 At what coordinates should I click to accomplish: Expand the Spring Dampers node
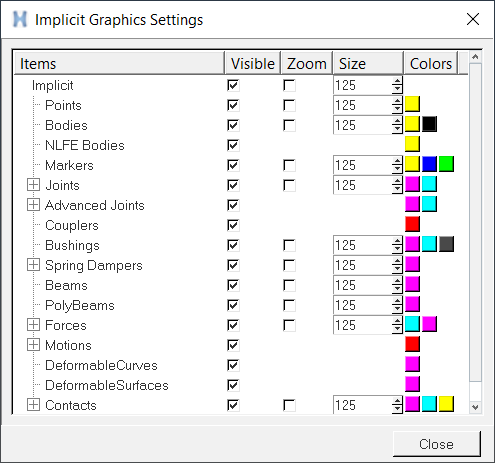[x=33, y=265]
